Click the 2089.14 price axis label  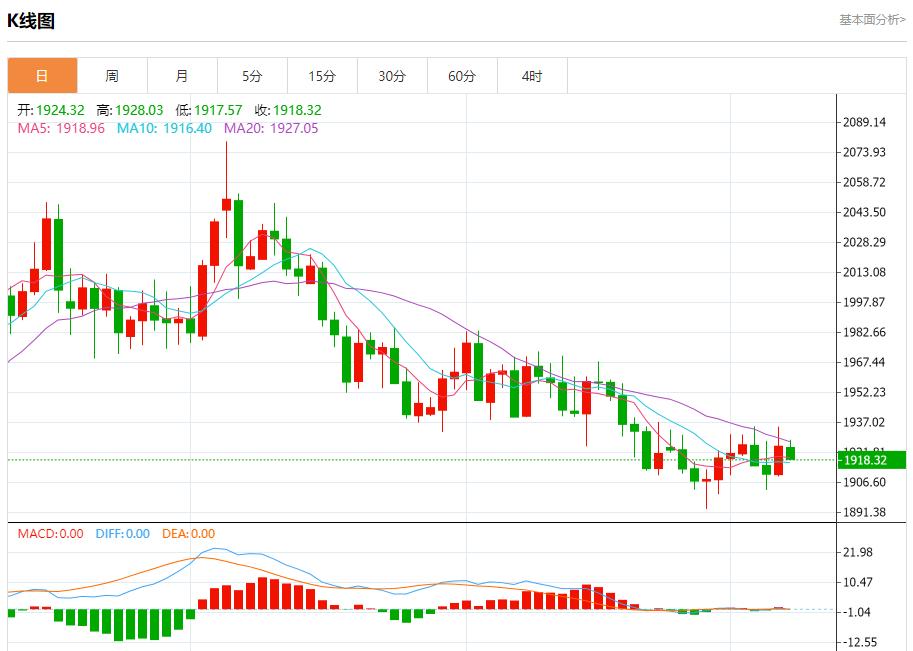pos(865,122)
